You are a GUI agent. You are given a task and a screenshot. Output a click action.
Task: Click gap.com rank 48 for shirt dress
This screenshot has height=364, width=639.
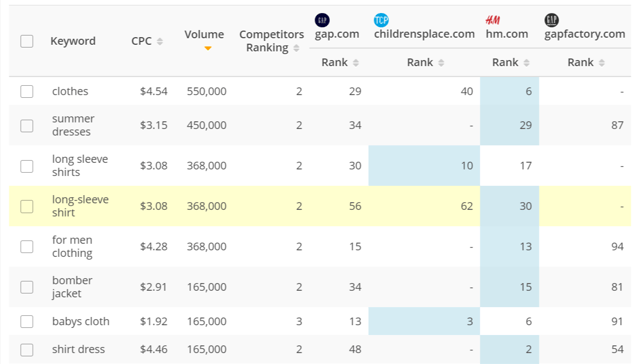[x=355, y=349]
